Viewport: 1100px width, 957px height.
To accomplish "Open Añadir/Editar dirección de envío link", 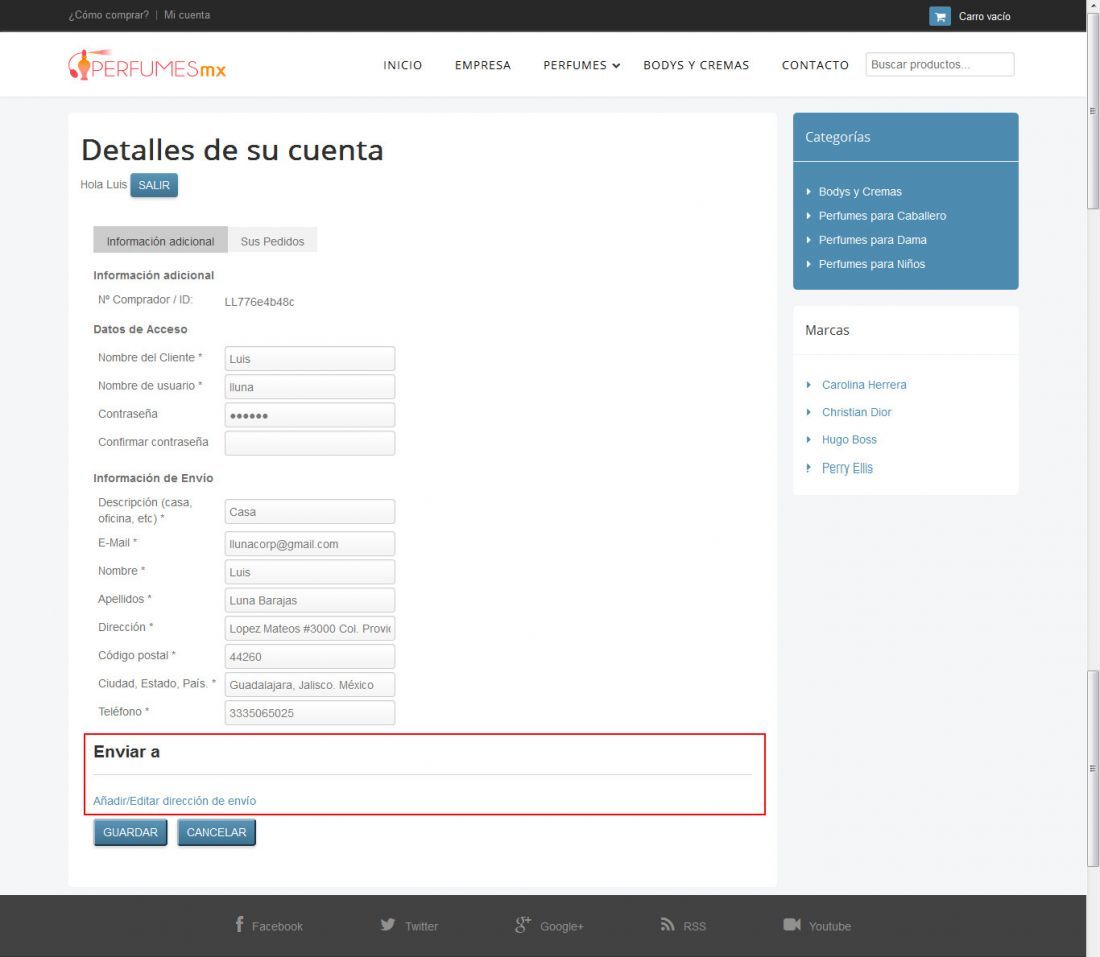I will tap(175, 801).
